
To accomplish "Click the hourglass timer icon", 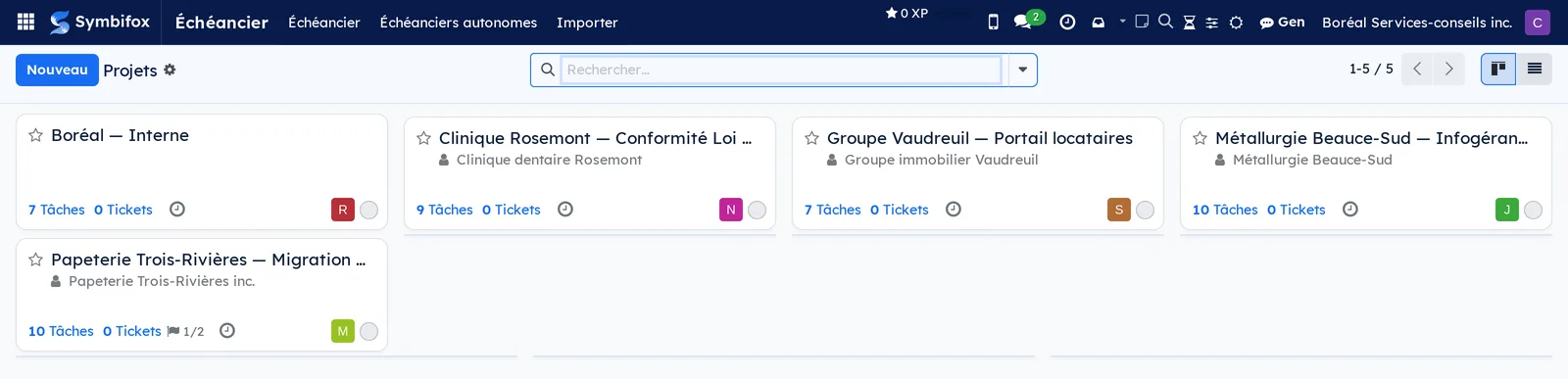I will point(1189,22).
